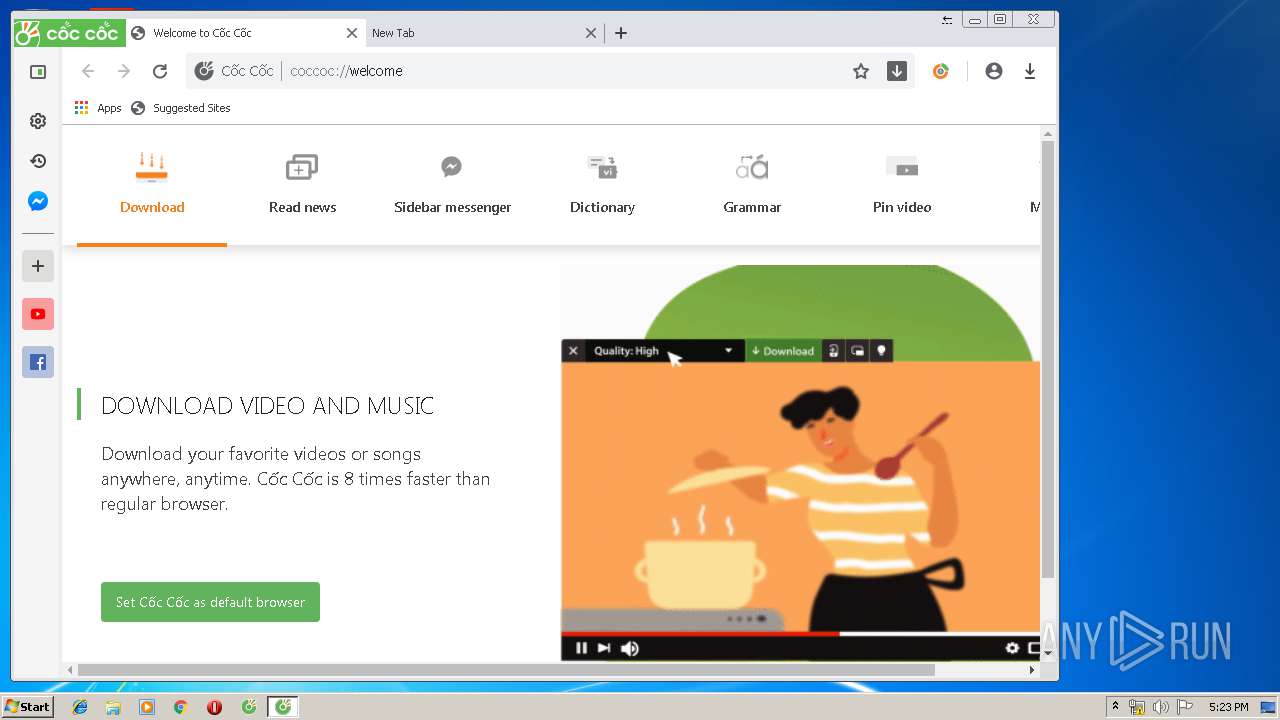The width and height of the screenshot is (1280, 720).
Task: Open a new browser tab
Action: (x=621, y=33)
